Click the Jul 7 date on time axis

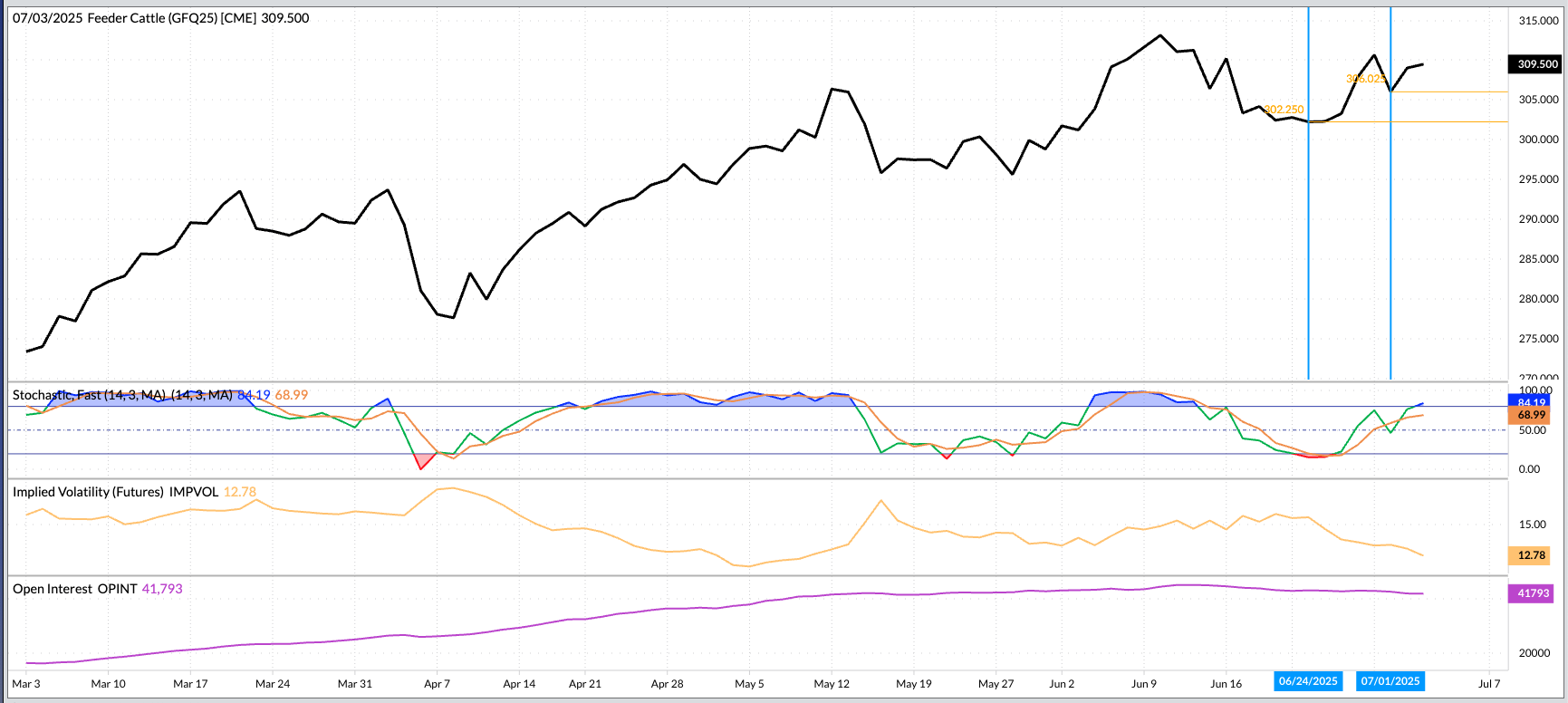tap(1489, 684)
